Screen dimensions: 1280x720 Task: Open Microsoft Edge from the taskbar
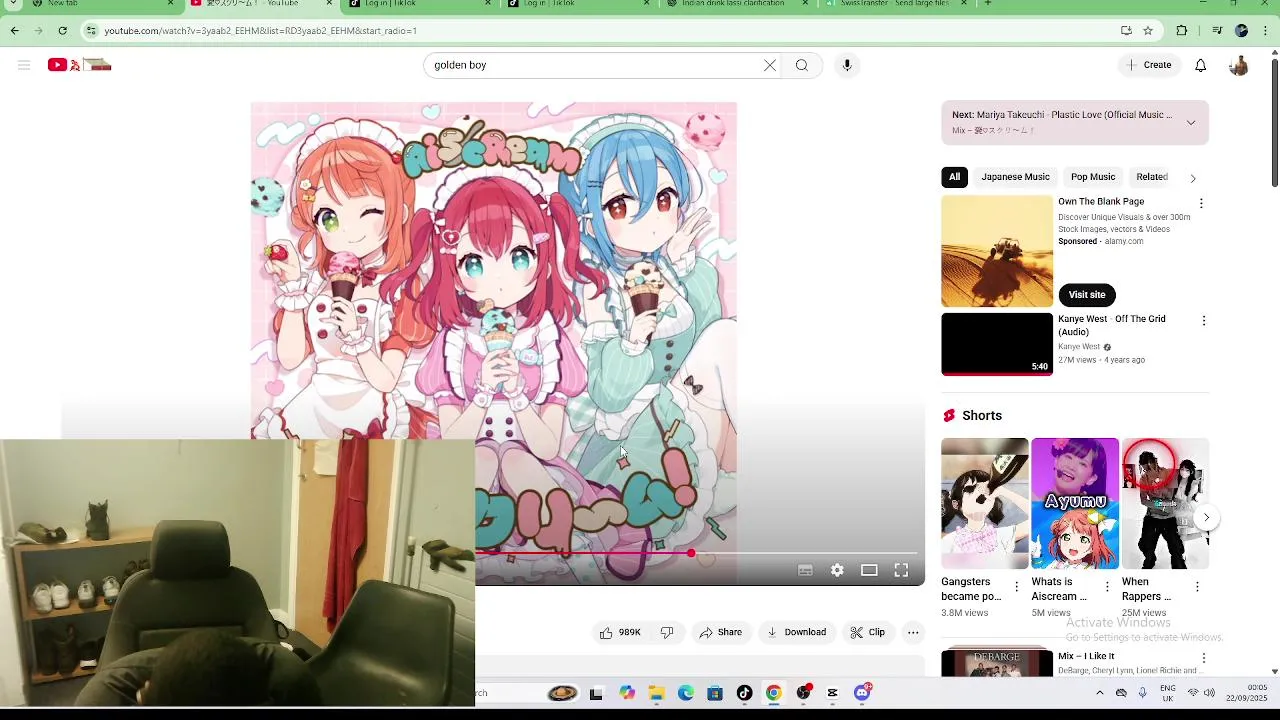pos(686,693)
